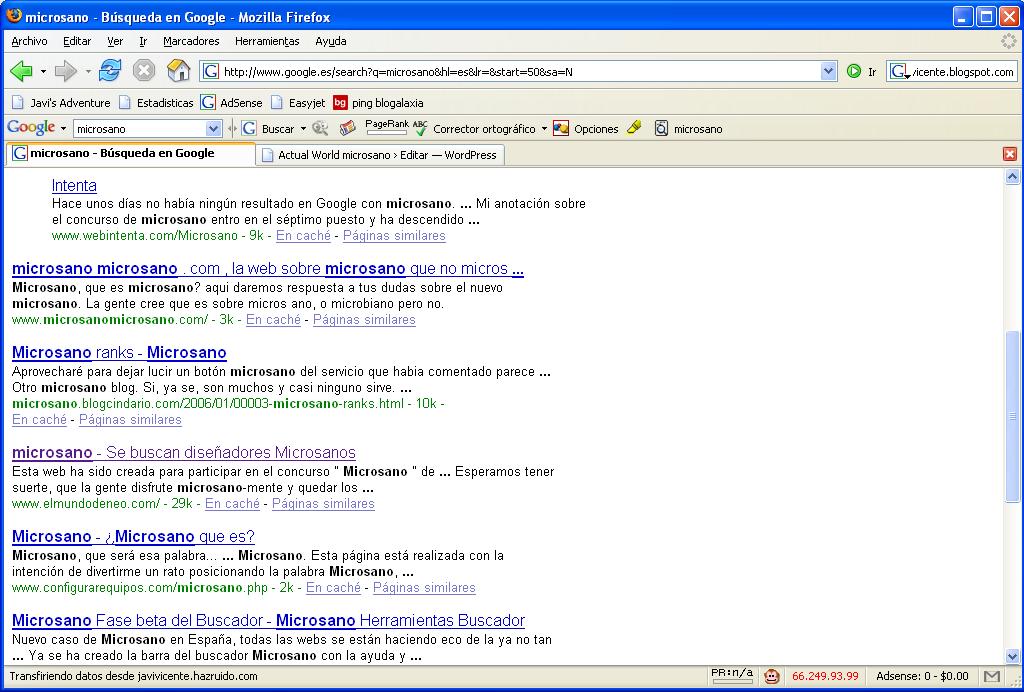Open the Ver menu
The width and height of the screenshot is (1024, 692).
click(x=115, y=41)
